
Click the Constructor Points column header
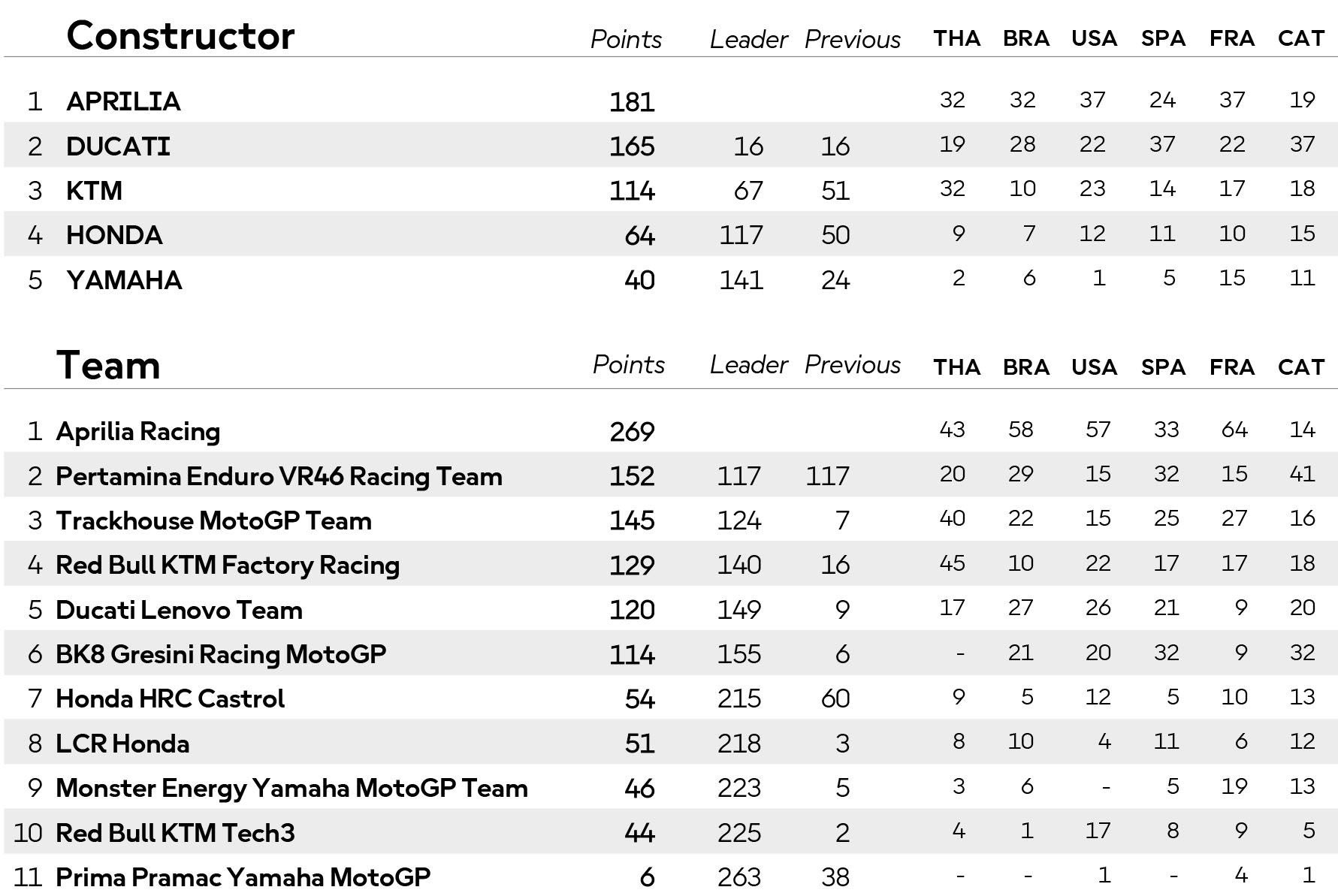626,39
